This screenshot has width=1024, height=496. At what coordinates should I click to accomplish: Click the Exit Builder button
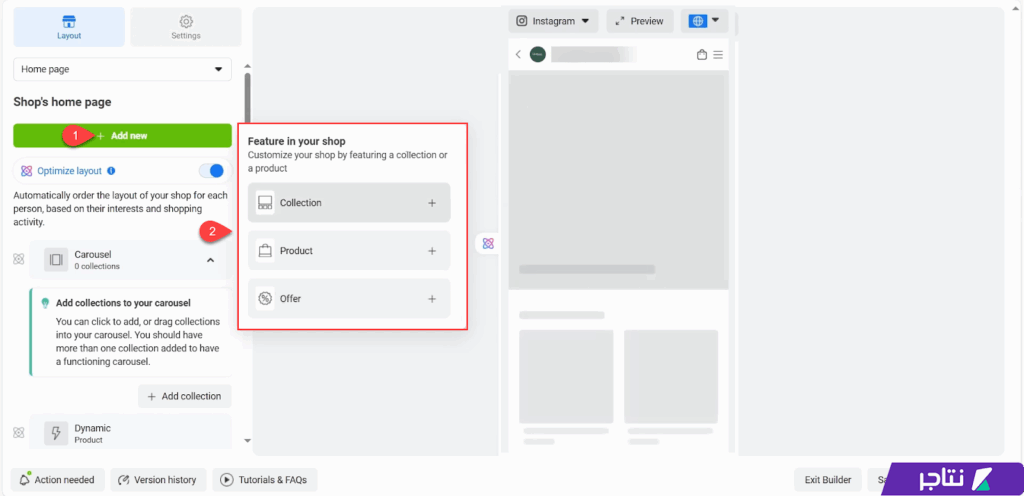[827, 480]
